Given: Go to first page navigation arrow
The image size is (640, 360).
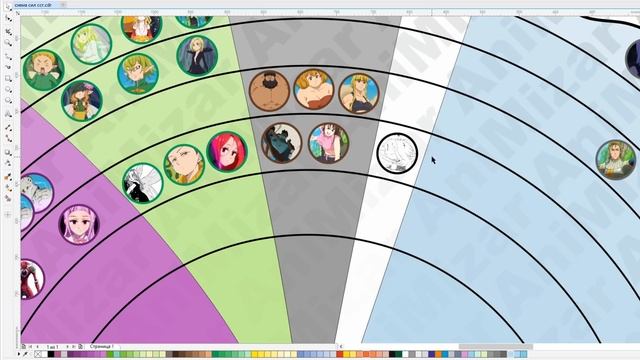Looking at the screenshot, I should pos(30,347).
